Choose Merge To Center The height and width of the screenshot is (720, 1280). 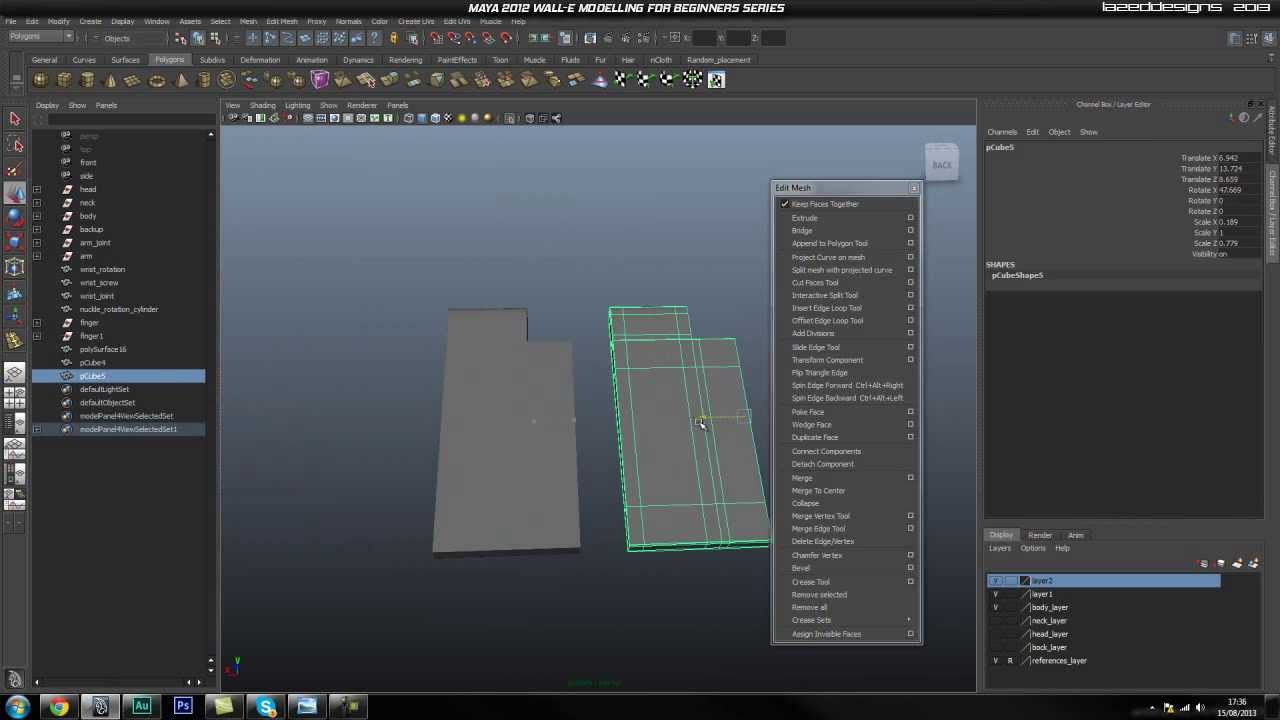pos(818,490)
